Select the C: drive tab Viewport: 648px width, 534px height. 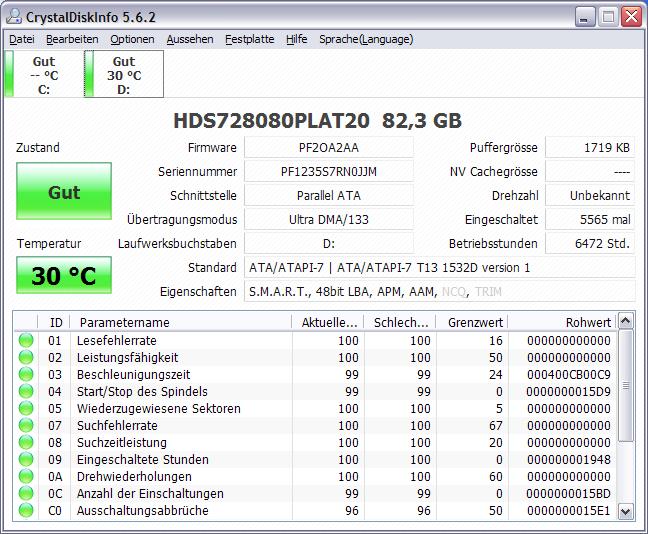(43, 74)
